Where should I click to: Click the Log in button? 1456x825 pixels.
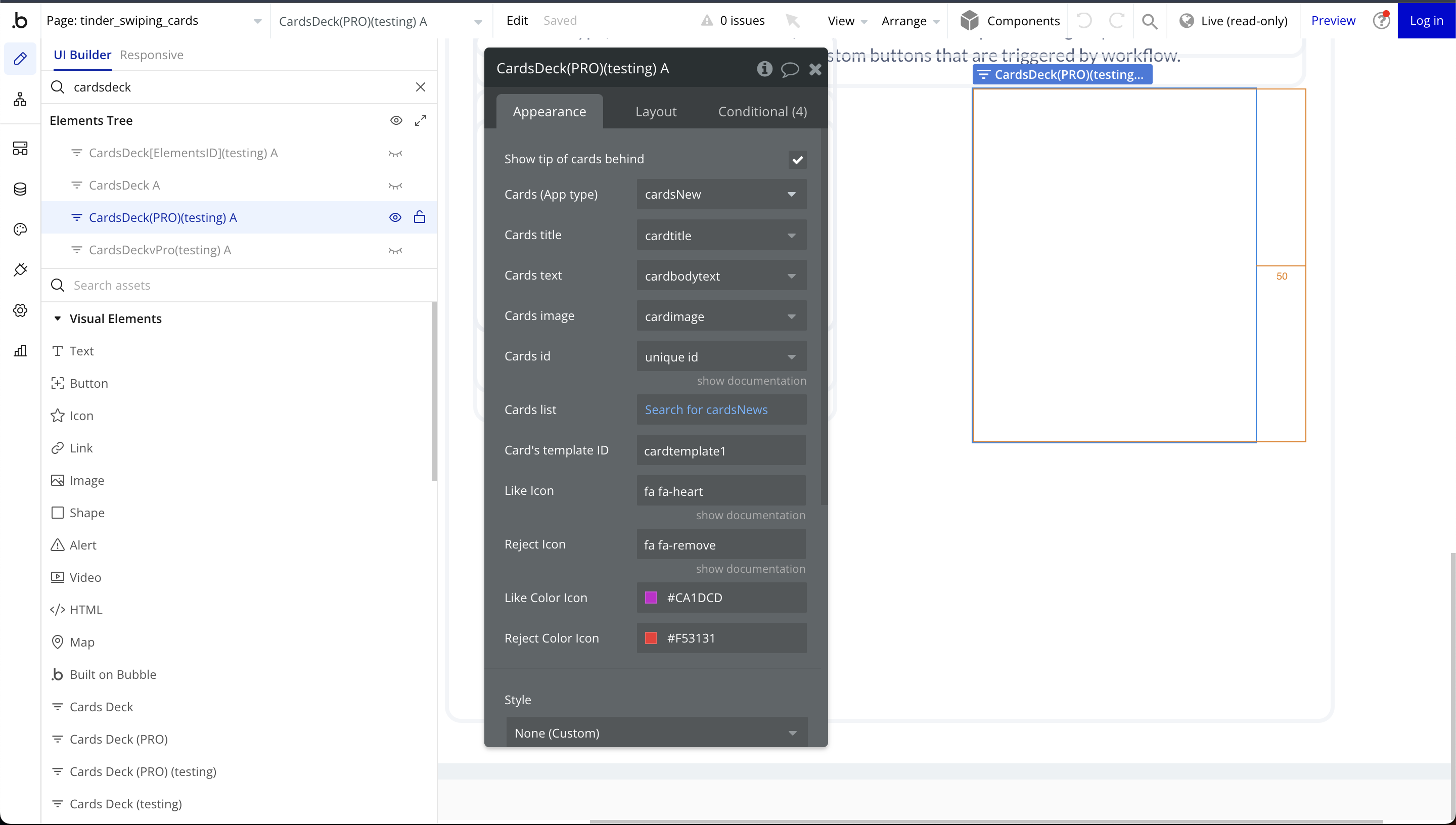click(x=1426, y=20)
